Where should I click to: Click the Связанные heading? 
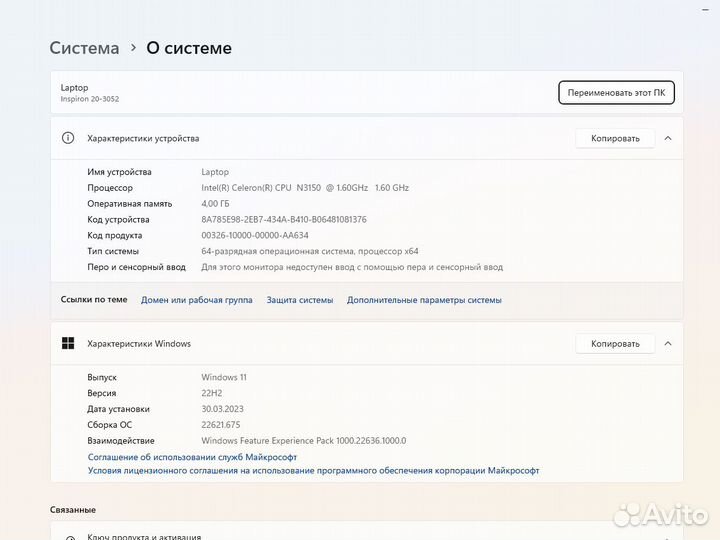point(73,510)
